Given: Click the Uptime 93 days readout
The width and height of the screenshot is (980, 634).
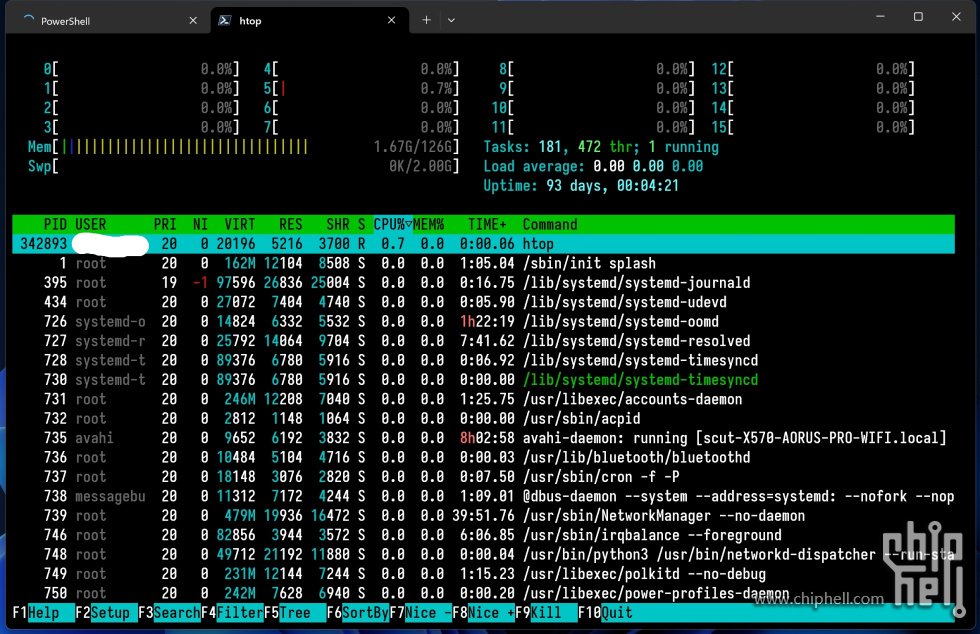Looking at the screenshot, I should (581, 186).
